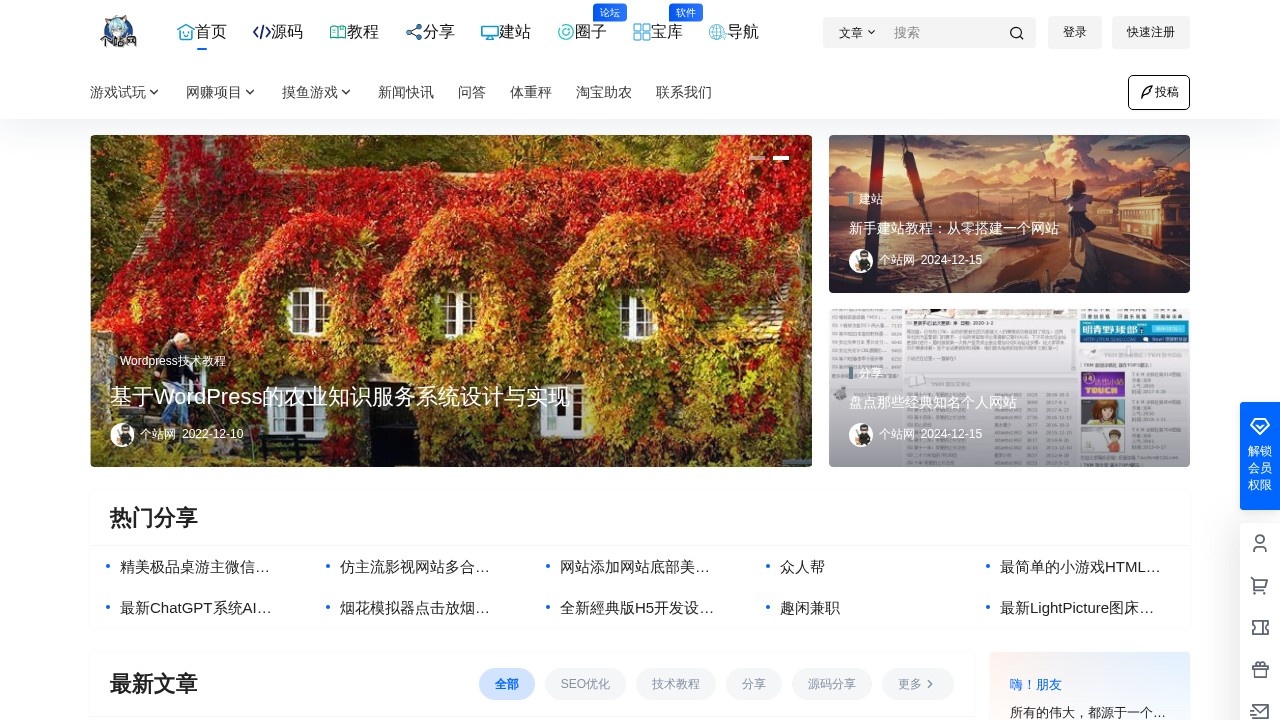Open the WordPress 农业知识服务系统 featured article
Image resolution: width=1280 pixels, height=720 pixels.
tap(339, 396)
